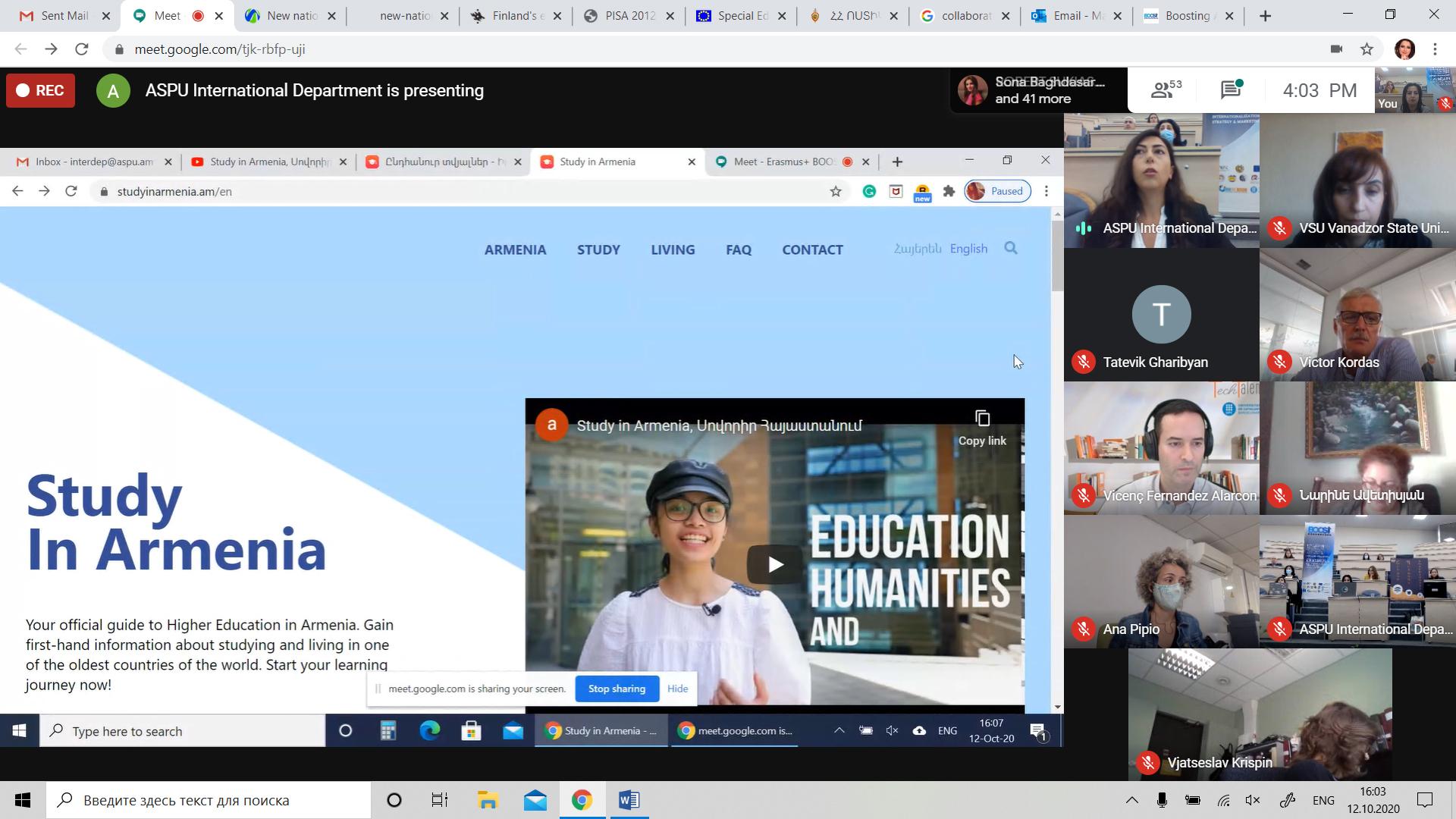Click the search magnifier on Study in Armenia site
The height and width of the screenshot is (819, 1456).
(x=1010, y=248)
